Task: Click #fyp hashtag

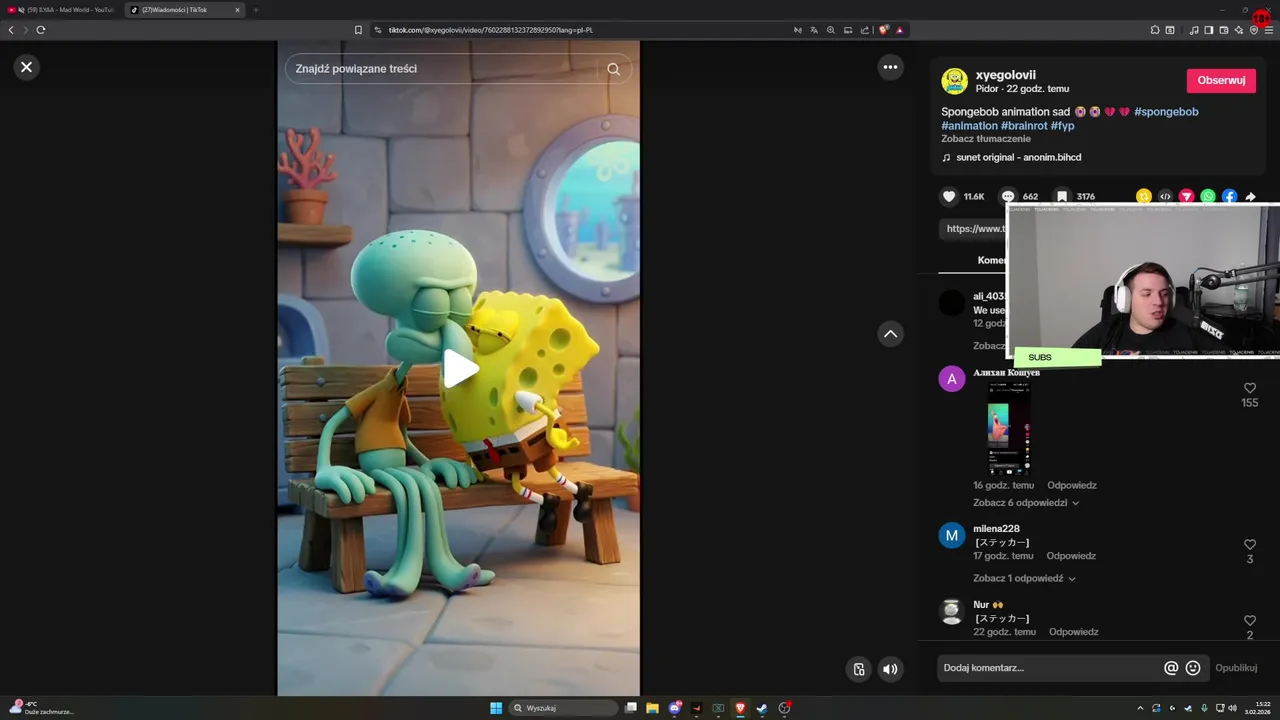Action: [1062, 126]
